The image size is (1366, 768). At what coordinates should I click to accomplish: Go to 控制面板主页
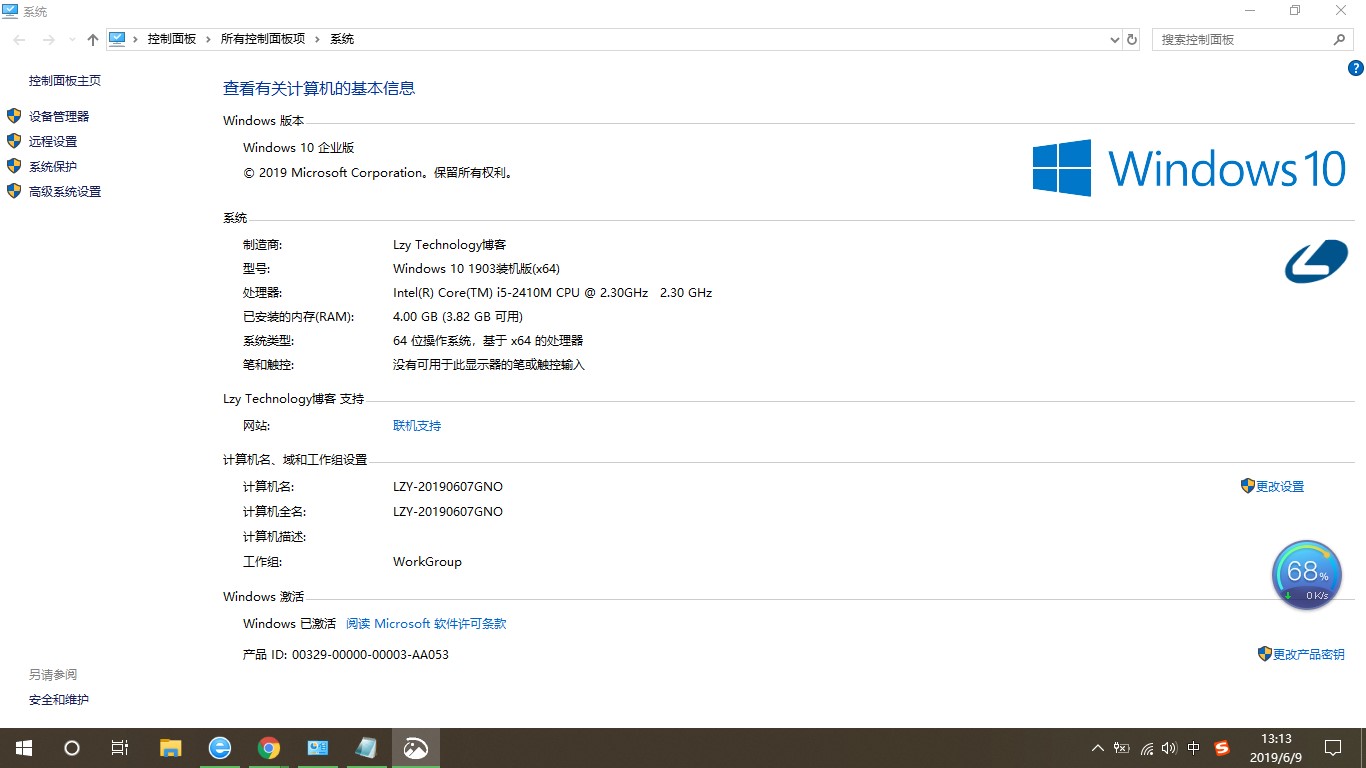pos(65,80)
